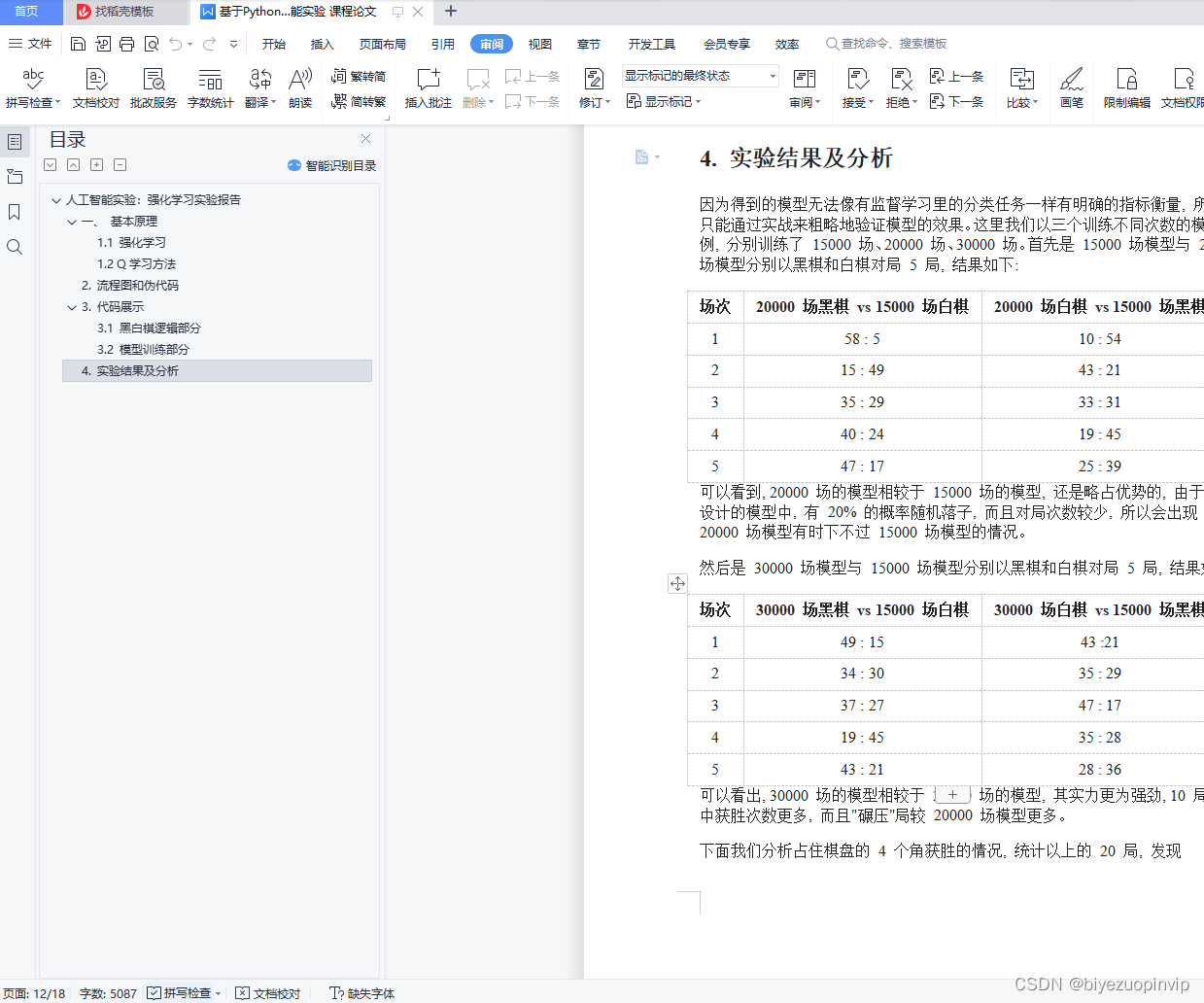Switch to the 视图 ribbon tab

pyautogui.click(x=540, y=44)
